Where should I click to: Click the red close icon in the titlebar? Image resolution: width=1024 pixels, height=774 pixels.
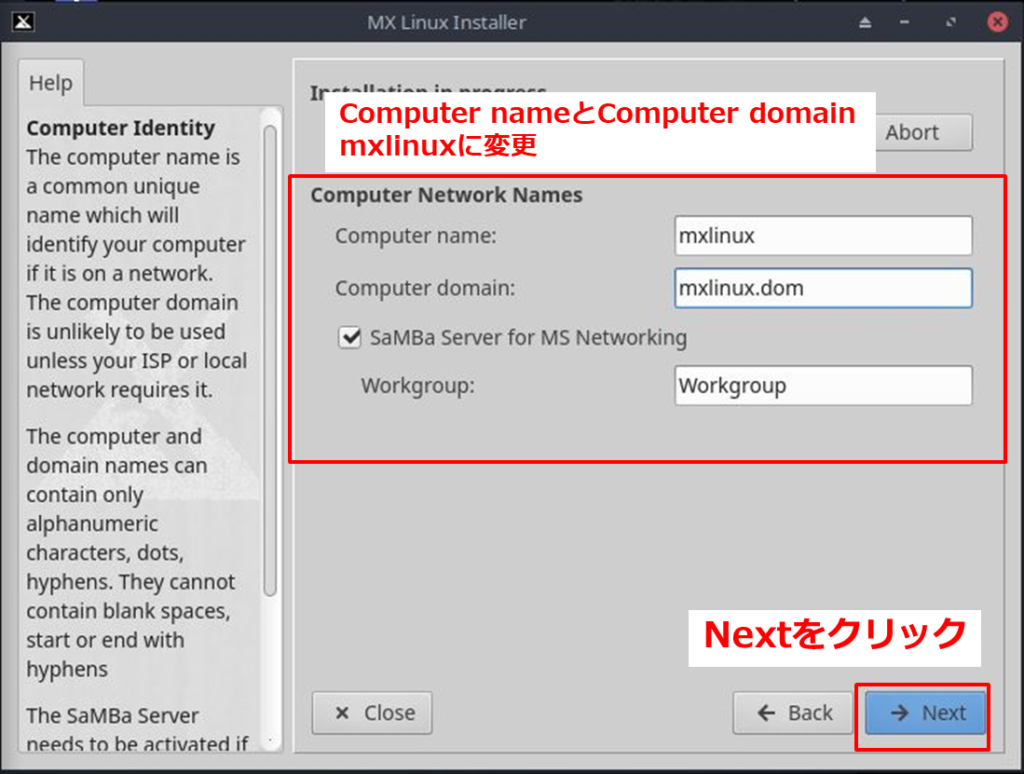pos(999,22)
